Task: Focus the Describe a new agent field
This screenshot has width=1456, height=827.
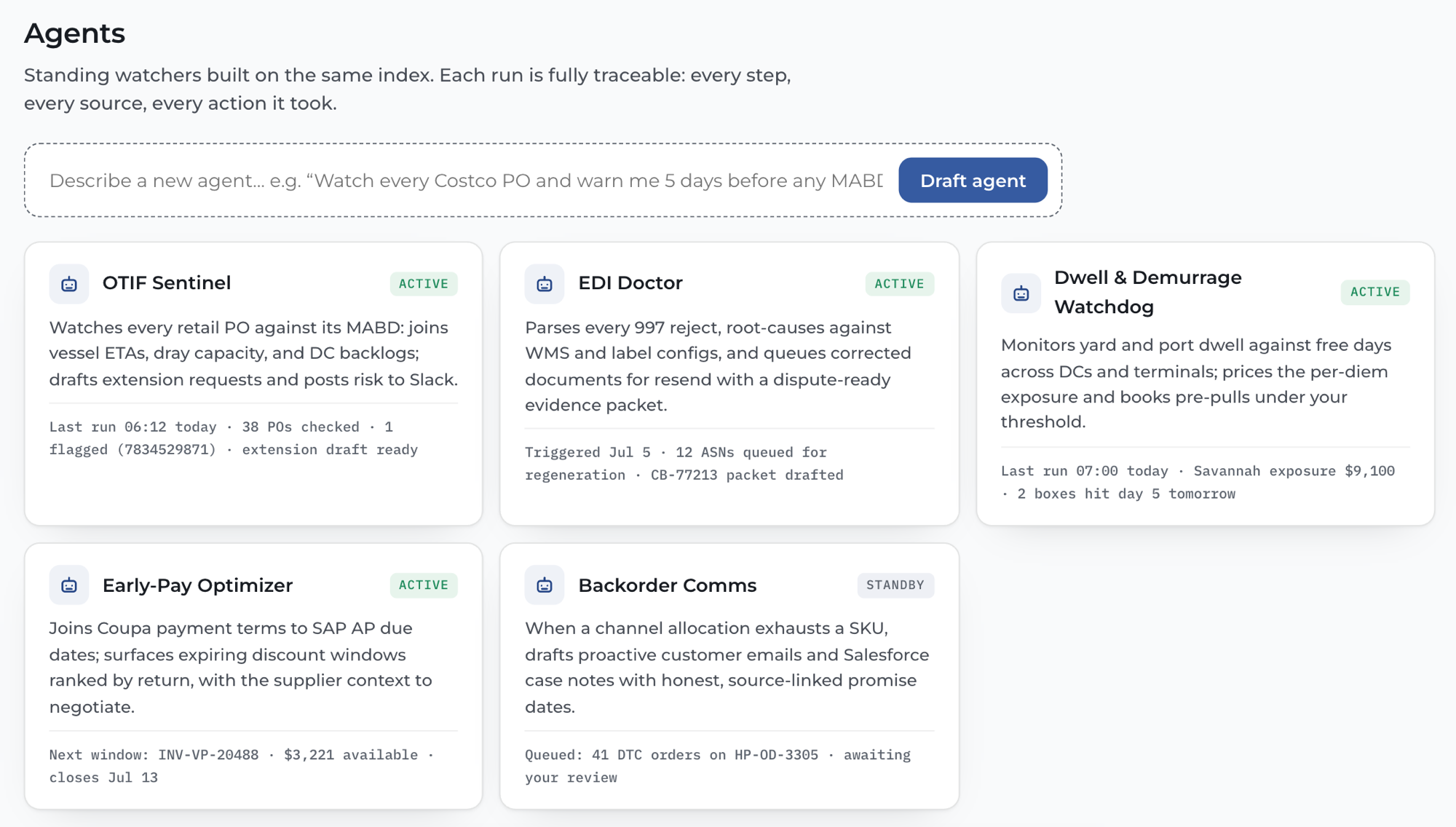Action: click(x=466, y=181)
